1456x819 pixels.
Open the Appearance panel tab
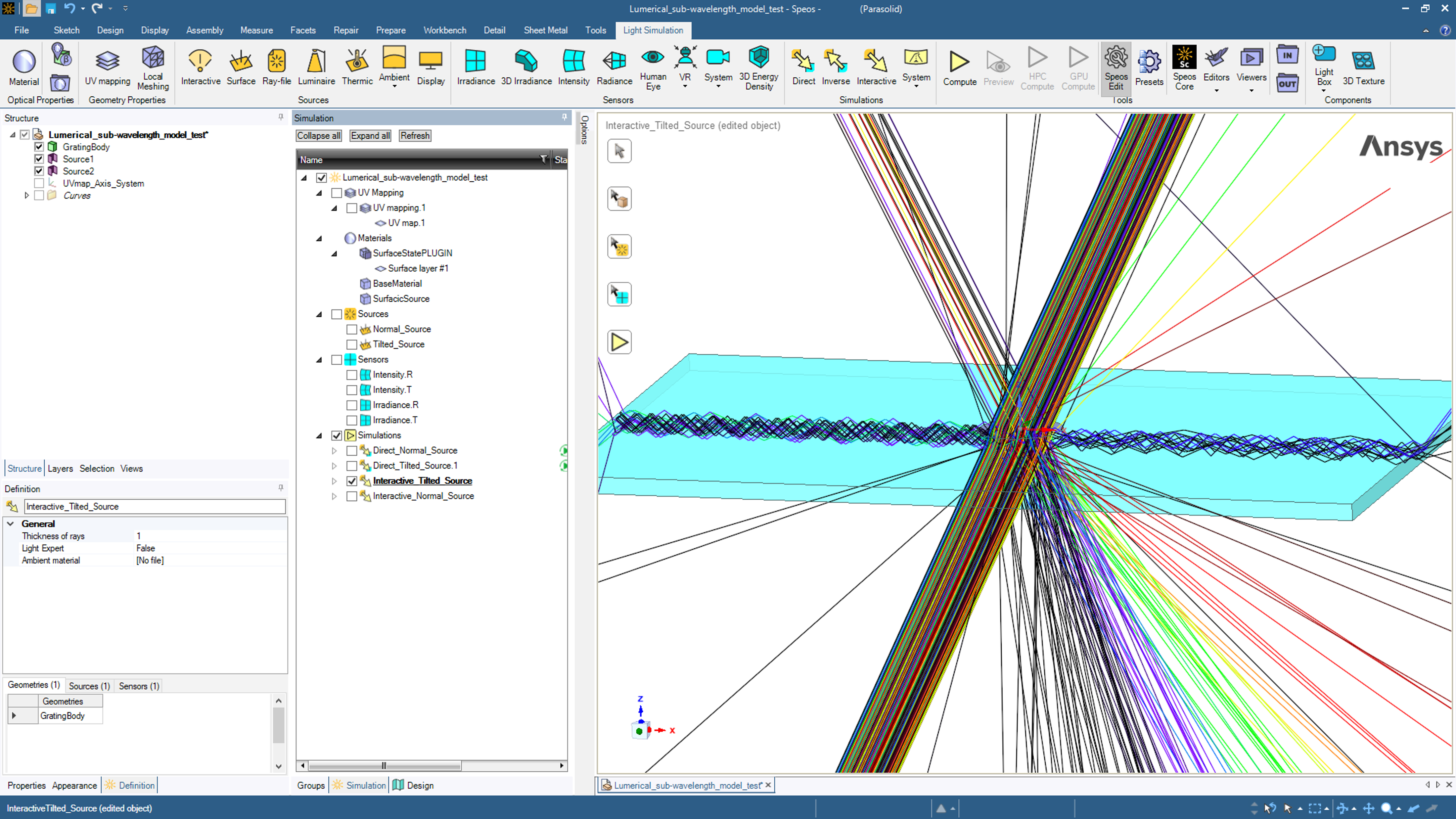point(74,786)
